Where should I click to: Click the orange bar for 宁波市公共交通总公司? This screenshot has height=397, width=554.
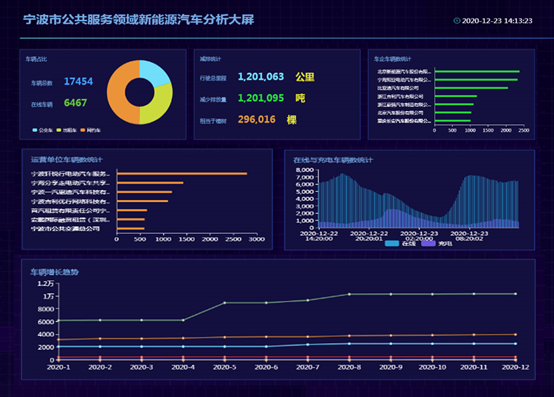pos(131,229)
